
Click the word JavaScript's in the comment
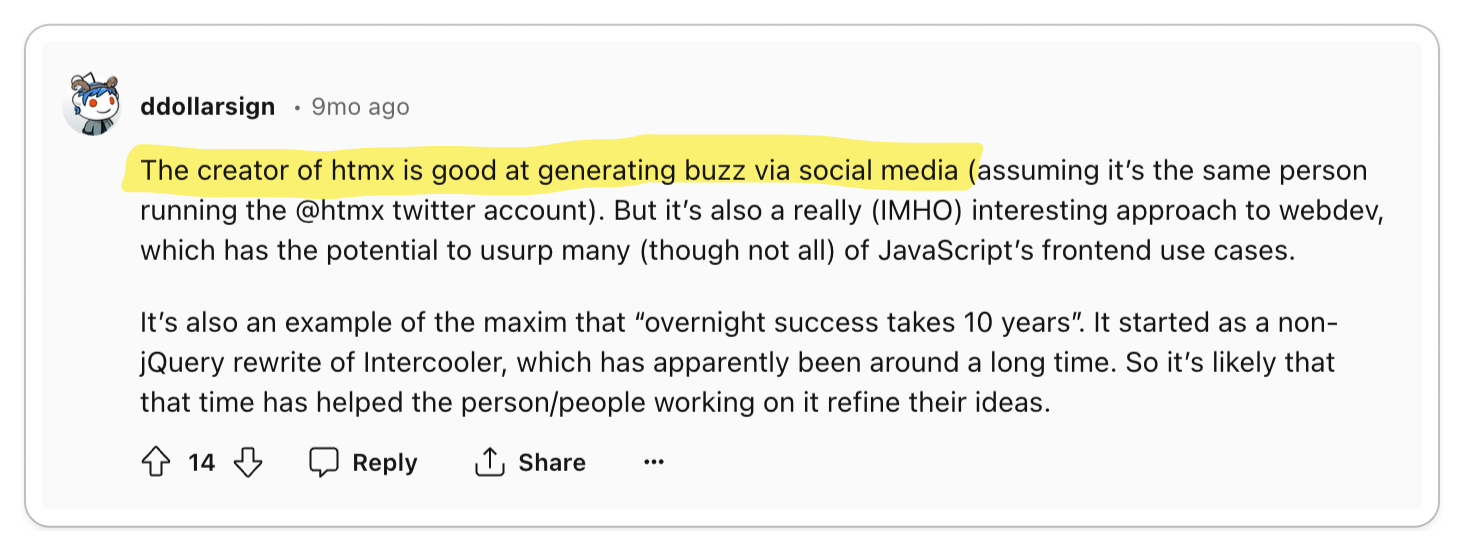coord(956,250)
